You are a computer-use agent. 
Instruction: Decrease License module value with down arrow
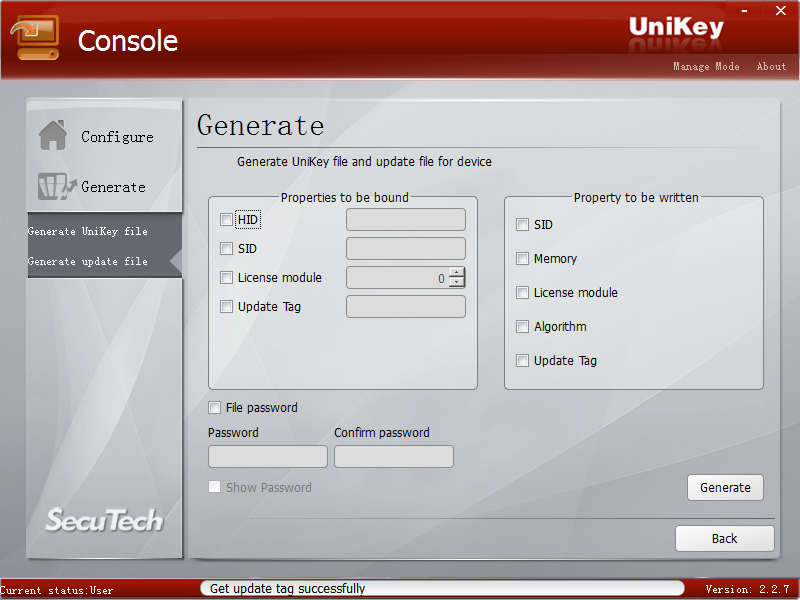pos(457,283)
